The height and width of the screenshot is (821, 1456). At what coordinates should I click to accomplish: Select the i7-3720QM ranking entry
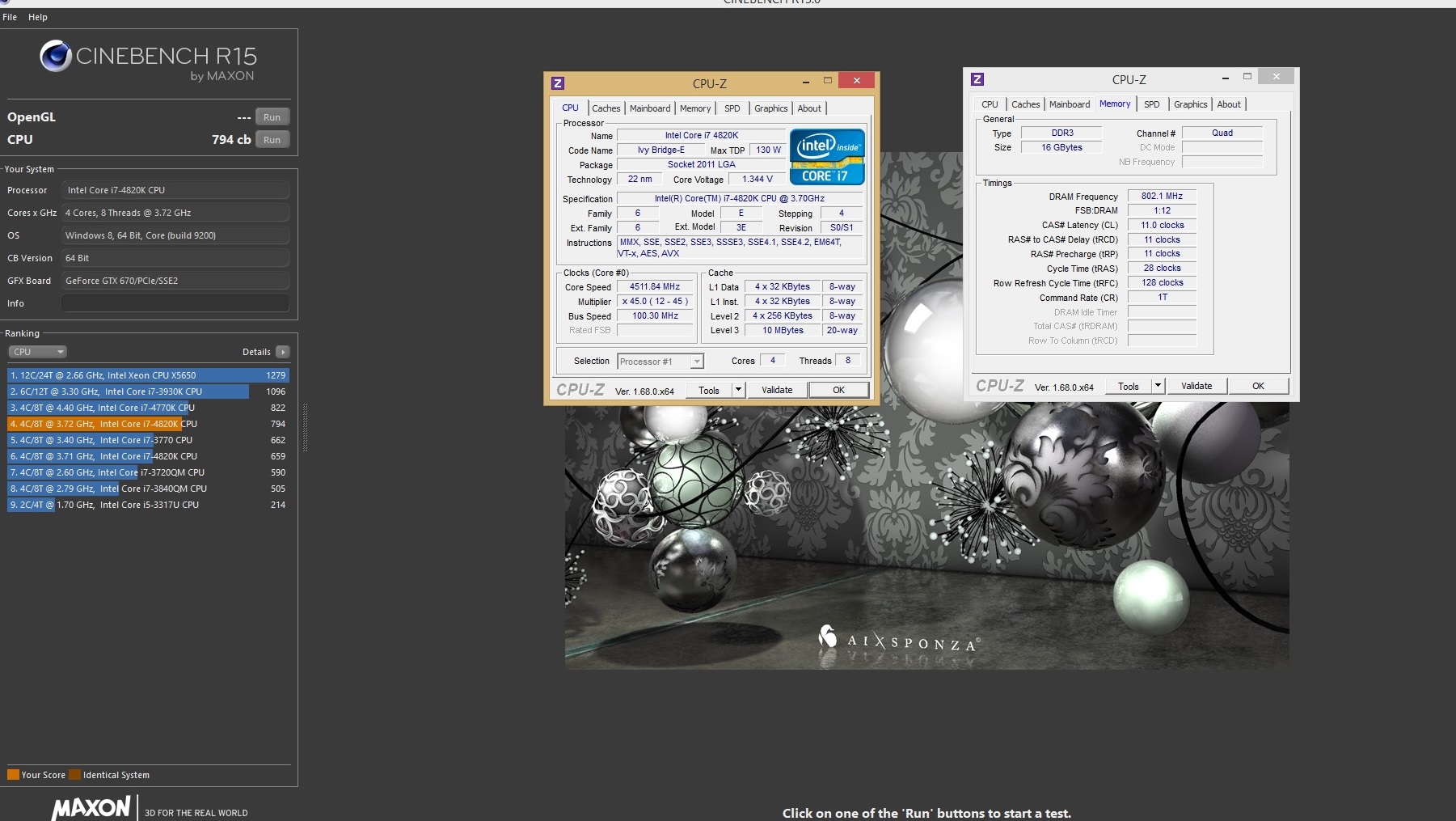148,472
